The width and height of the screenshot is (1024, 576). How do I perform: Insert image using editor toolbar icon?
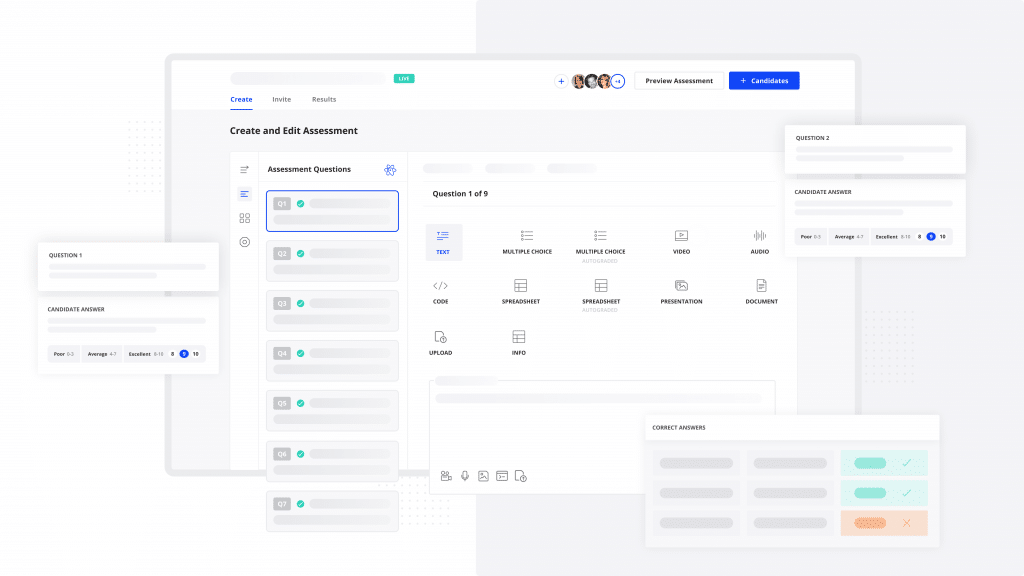pyautogui.click(x=483, y=476)
